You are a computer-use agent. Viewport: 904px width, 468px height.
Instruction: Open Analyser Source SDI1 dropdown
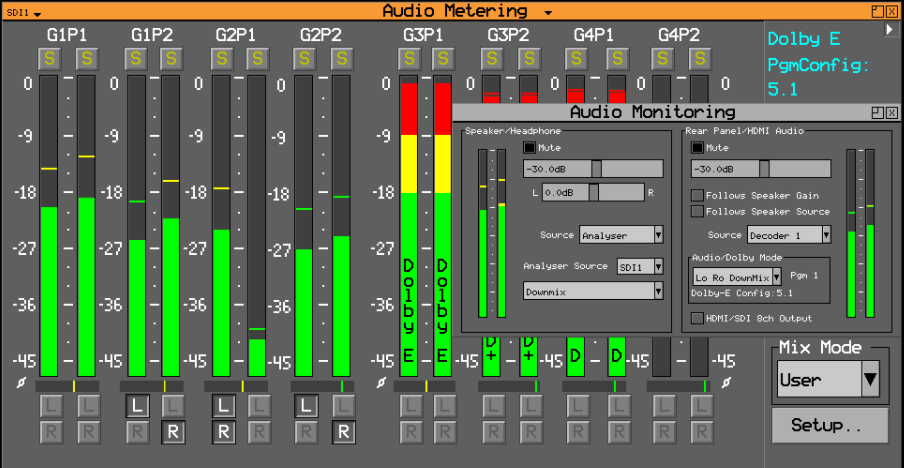(x=640, y=266)
